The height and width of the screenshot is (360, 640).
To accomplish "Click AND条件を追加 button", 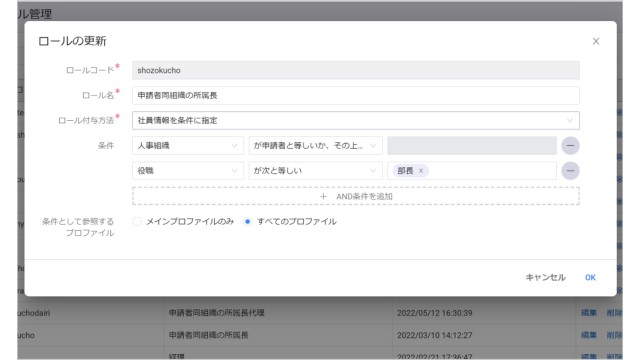I will click(356, 196).
